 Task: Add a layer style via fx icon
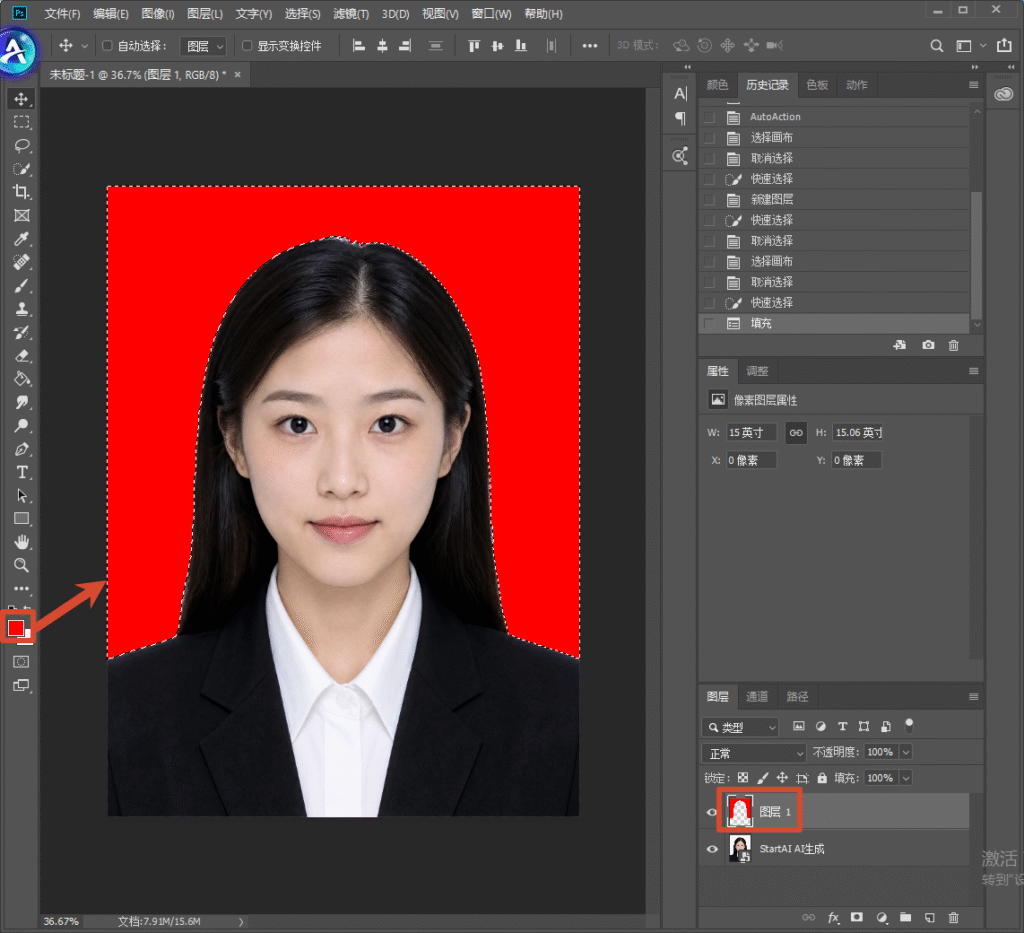(833, 918)
